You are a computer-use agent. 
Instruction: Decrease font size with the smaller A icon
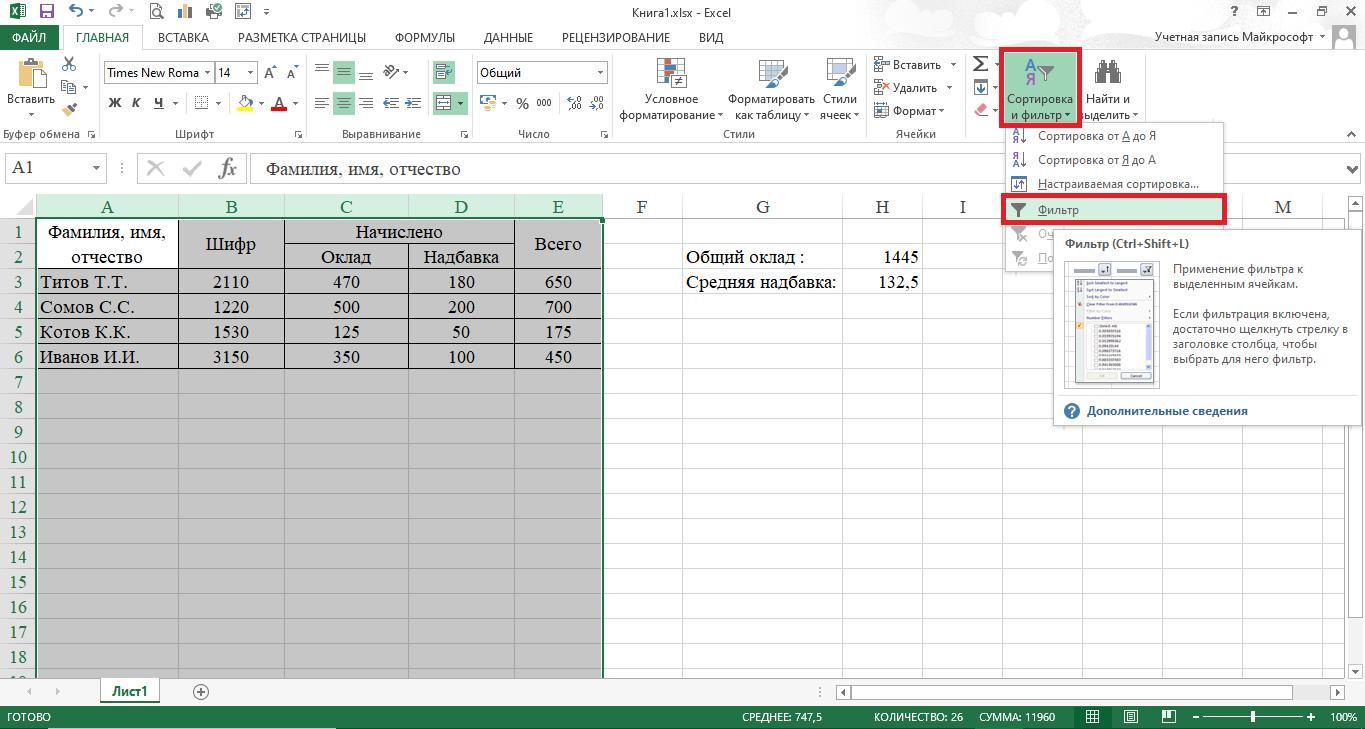coord(292,73)
